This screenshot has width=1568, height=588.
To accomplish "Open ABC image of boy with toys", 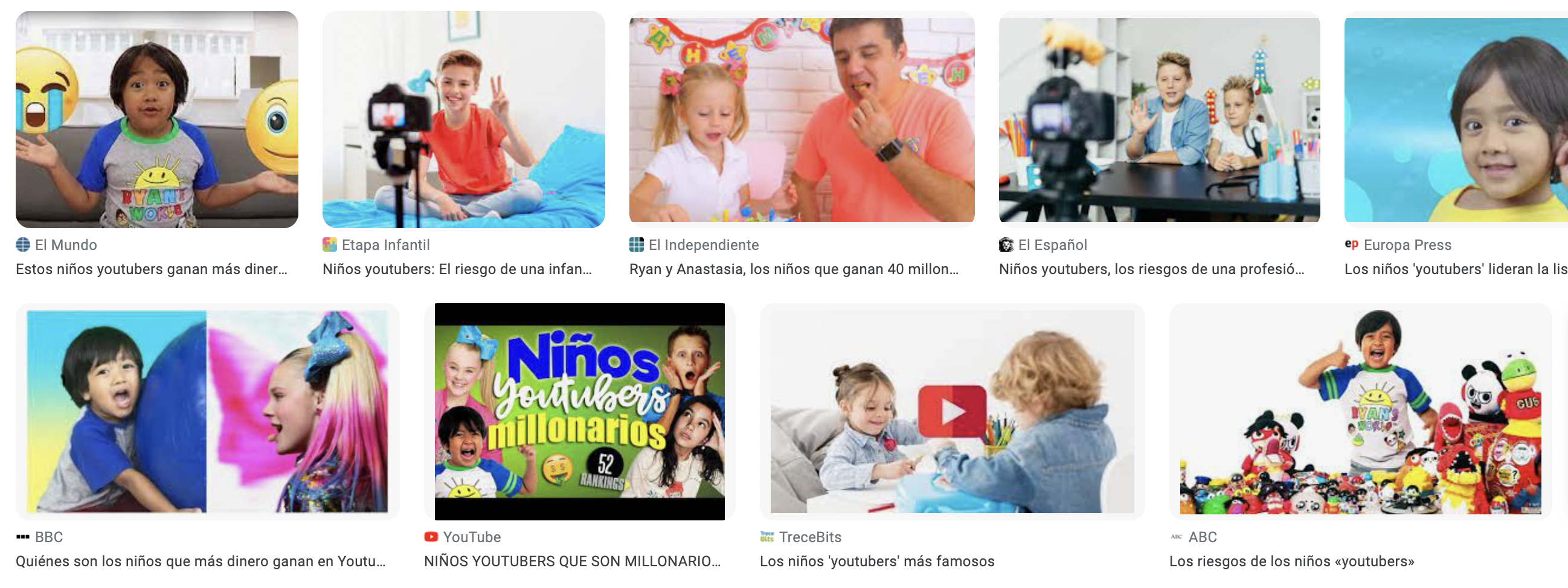I will (x=1360, y=412).
